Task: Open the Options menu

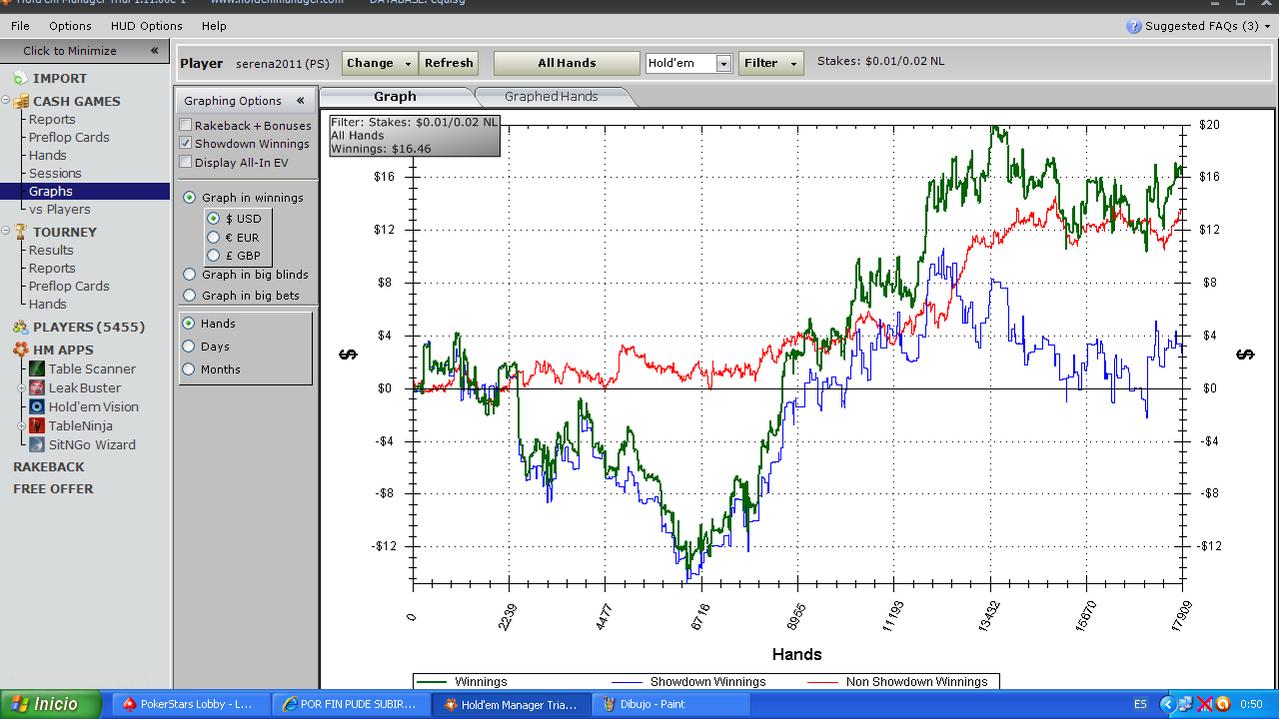Action: click(70, 26)
